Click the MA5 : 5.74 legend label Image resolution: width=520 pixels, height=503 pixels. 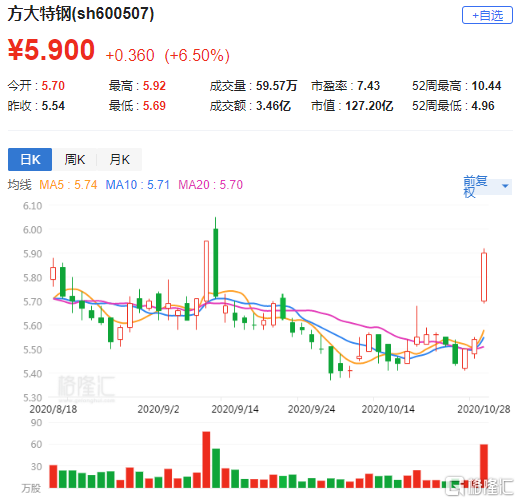coord(68,185)
